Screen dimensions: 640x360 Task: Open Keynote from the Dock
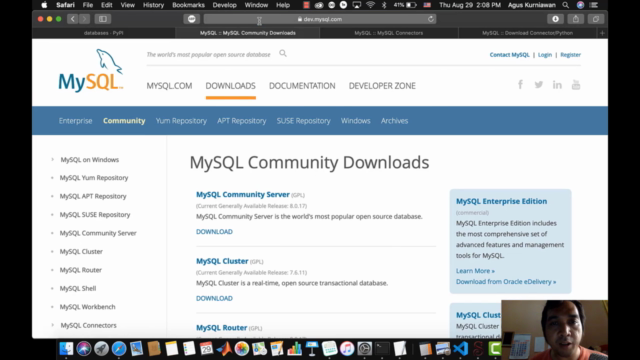(312, 349)
